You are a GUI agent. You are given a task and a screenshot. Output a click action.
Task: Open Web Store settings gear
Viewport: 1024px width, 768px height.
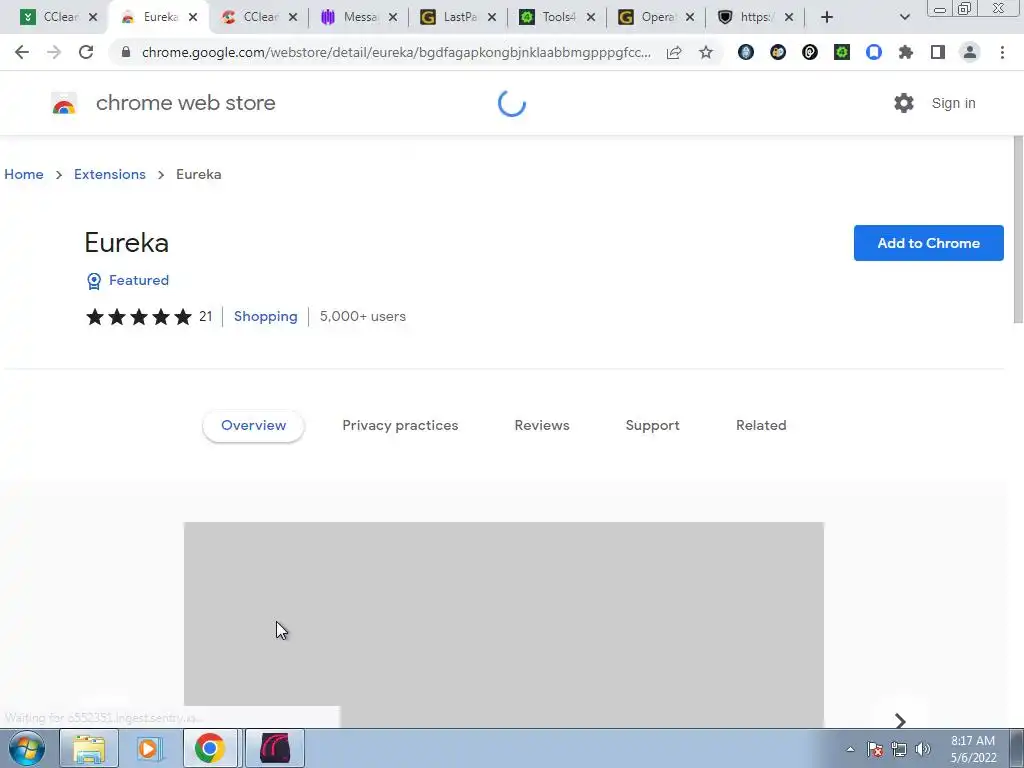(x=904, y=103)
